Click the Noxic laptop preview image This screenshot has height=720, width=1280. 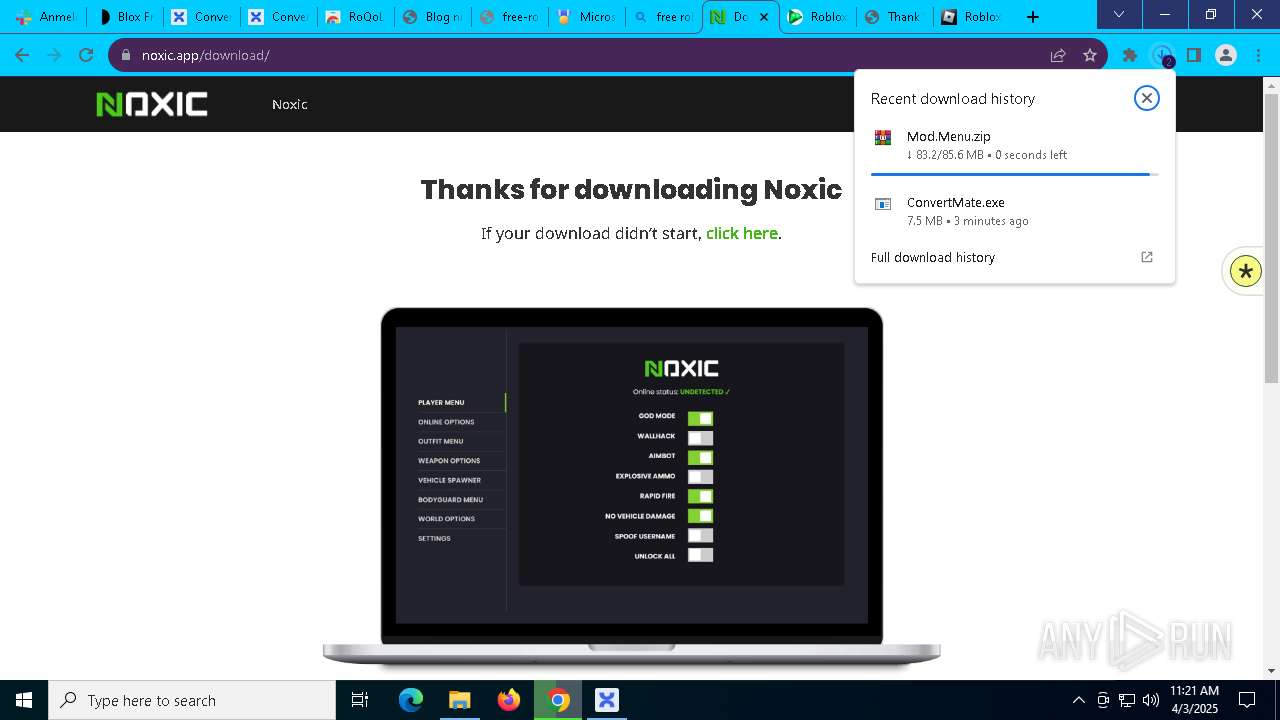[x=632, y=486]
